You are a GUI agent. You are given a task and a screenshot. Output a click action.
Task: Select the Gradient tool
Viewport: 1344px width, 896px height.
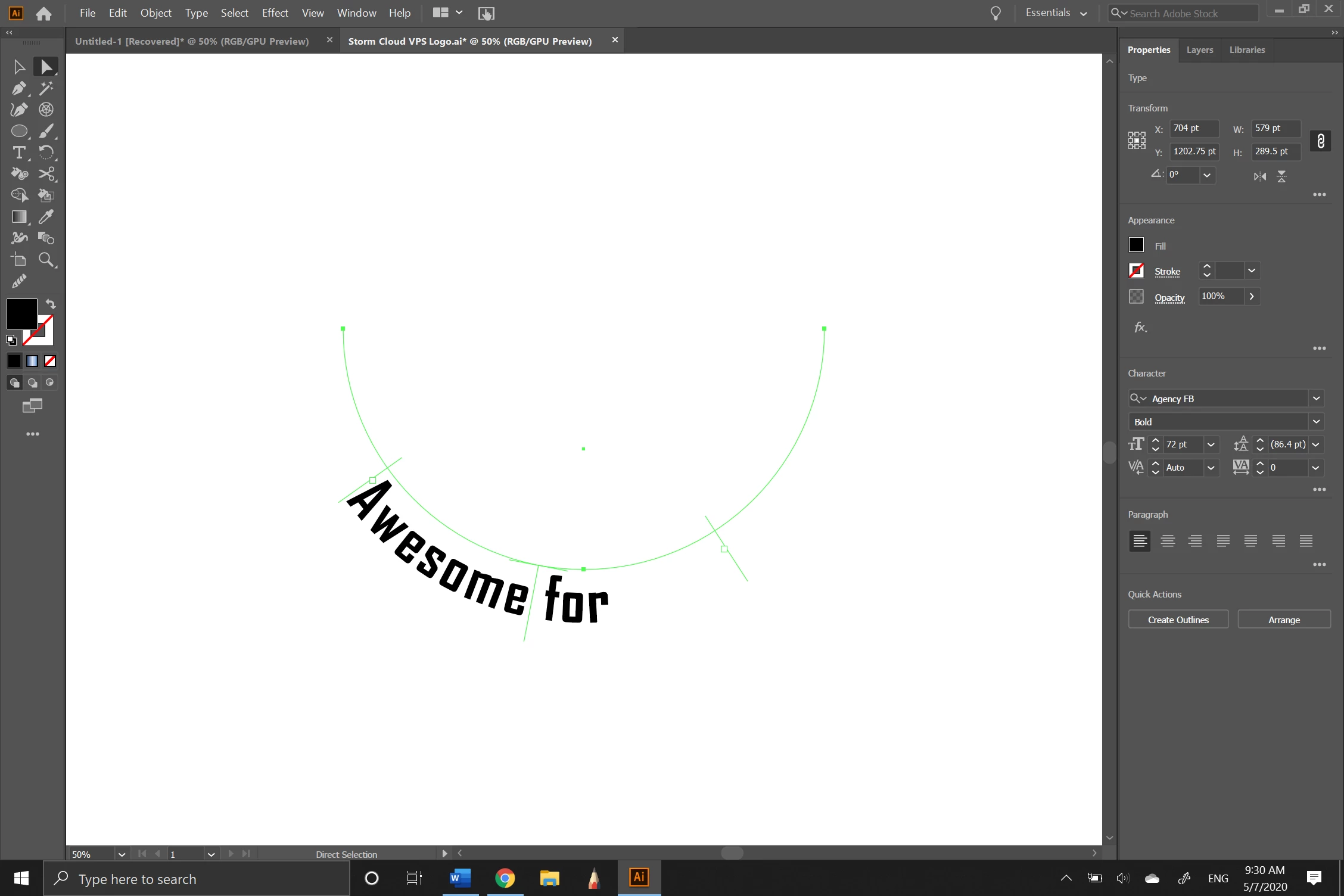click(18, 217)
